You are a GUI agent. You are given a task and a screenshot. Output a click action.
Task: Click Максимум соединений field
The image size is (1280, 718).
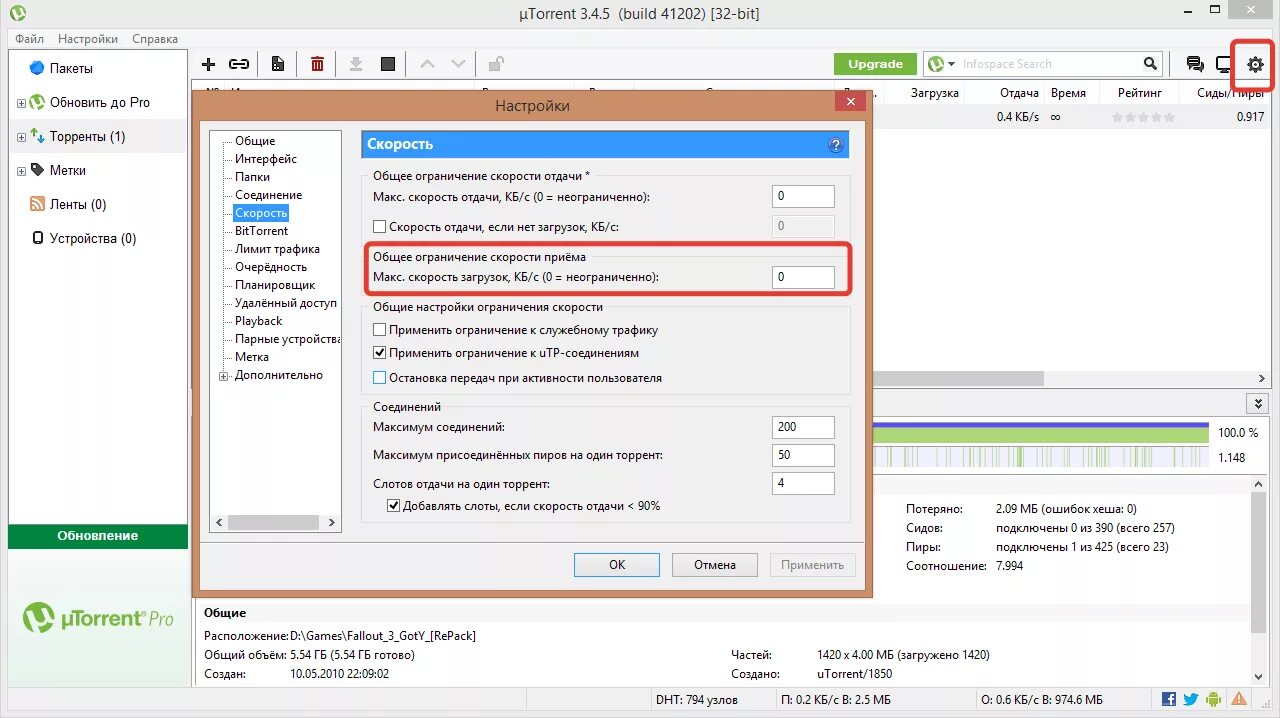pos(803,427)
